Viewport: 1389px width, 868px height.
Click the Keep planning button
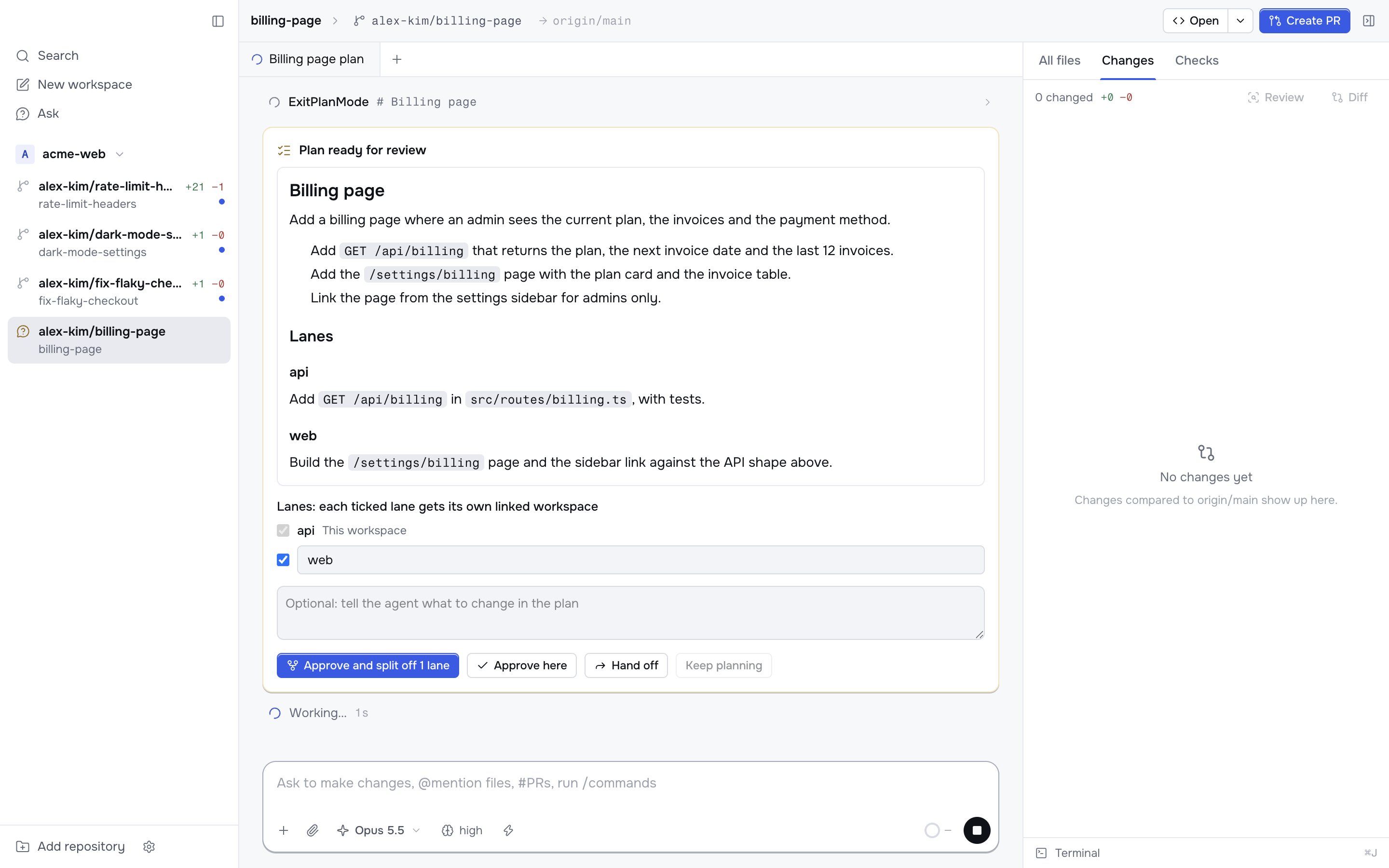723,665
